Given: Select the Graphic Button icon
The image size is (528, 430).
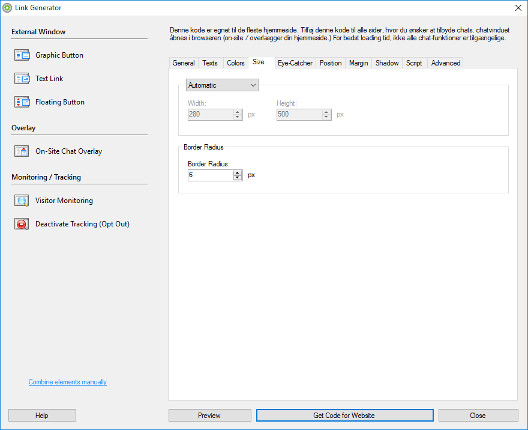Looking at the screenshot, I should click(x=22, y=55).
